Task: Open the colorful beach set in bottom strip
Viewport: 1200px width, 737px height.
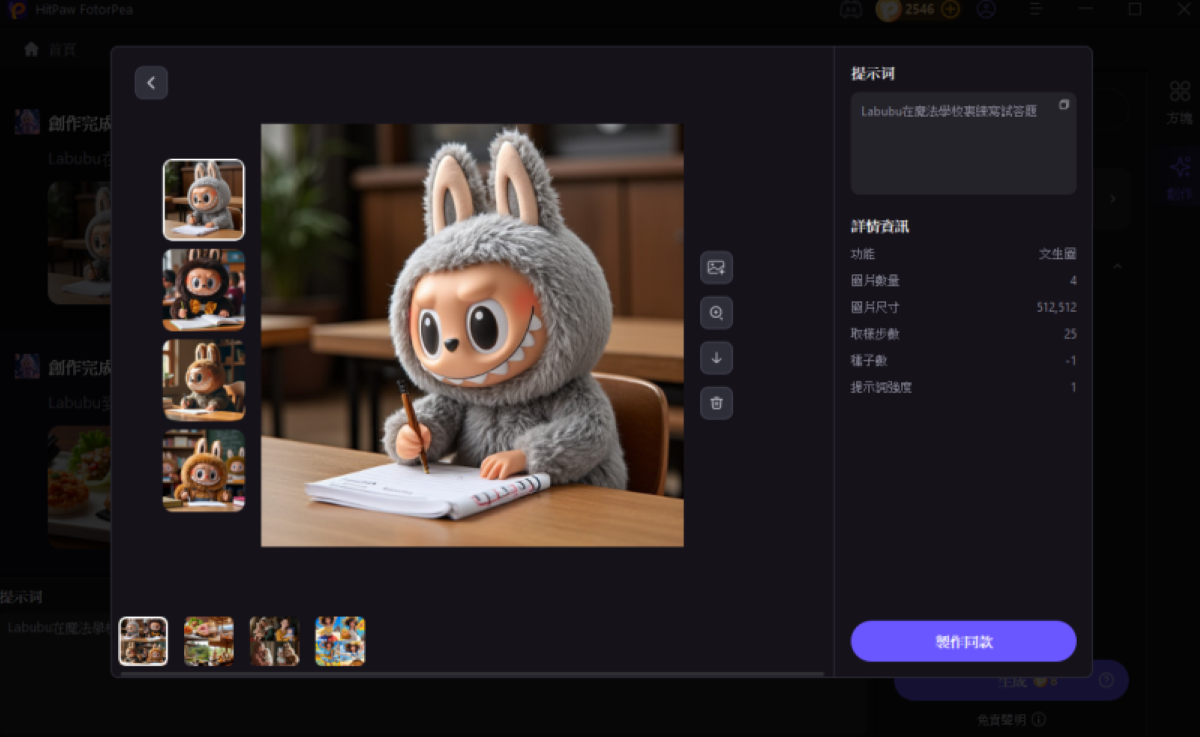Action: click(340, 641)
